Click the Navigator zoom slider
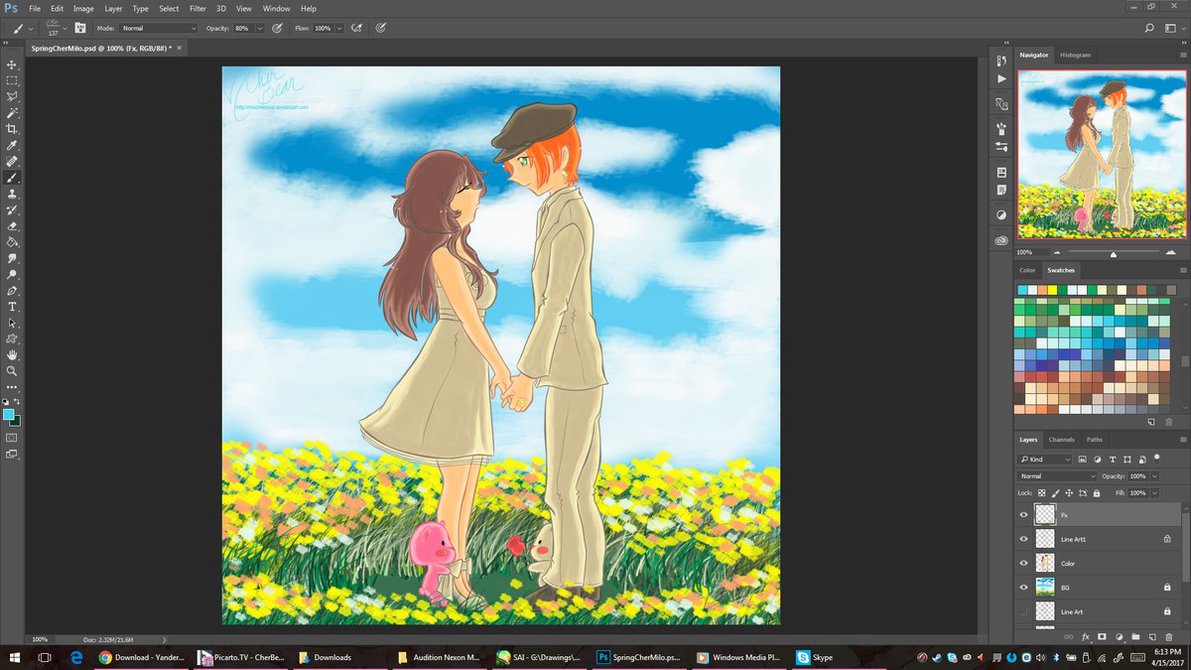This screenshot has width=1191, height=670. [x=1113, y=253]
